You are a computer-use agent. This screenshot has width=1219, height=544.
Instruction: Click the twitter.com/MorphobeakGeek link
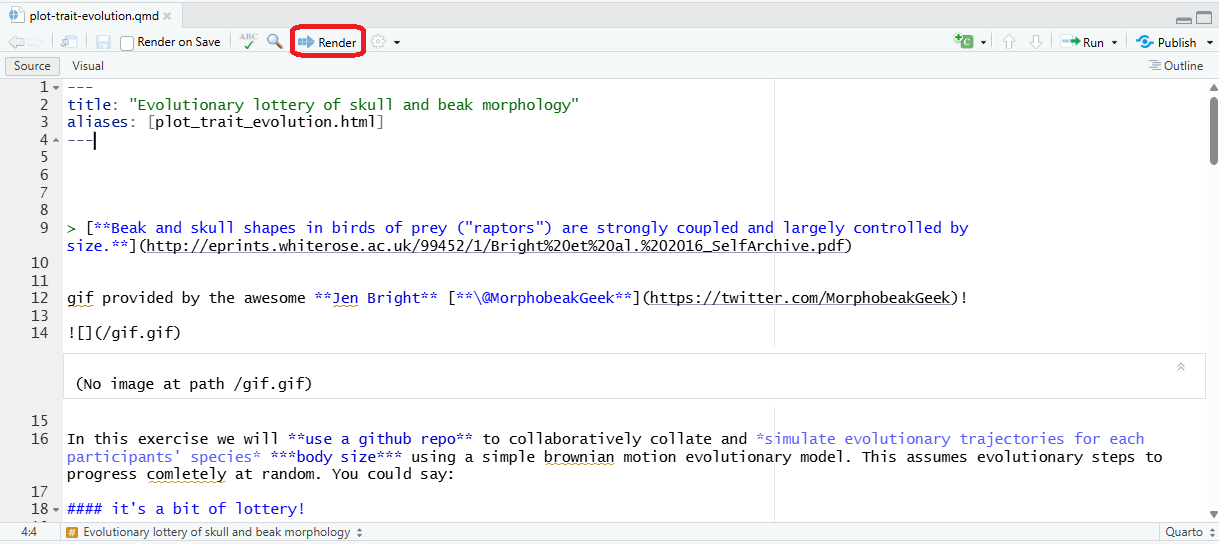click(801, 298)
